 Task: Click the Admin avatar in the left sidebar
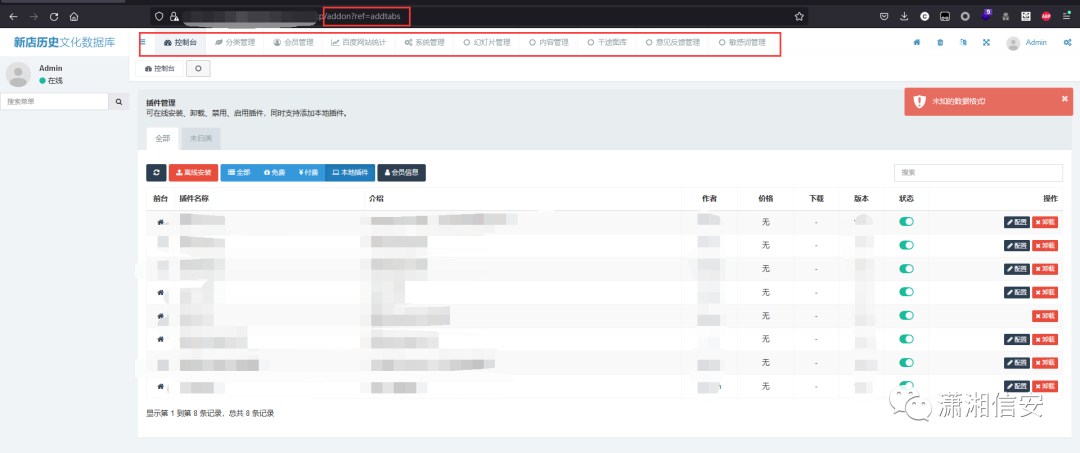(x=18, y=74)
